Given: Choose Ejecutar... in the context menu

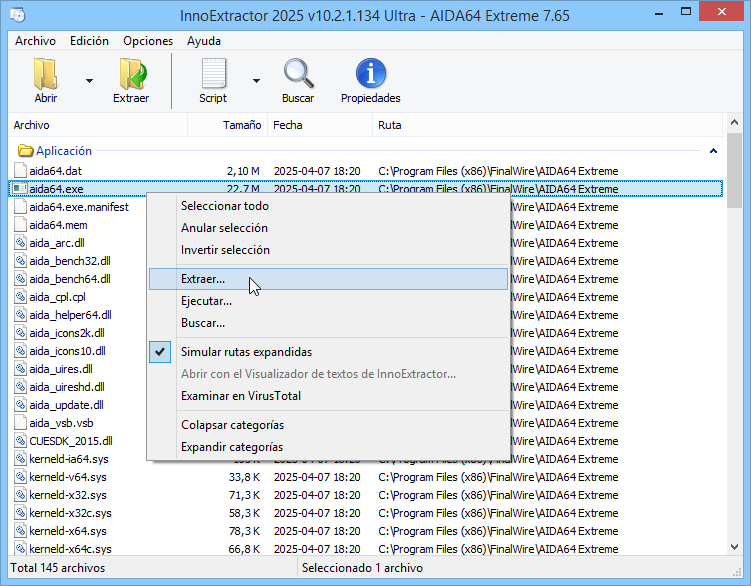Looking at the screenshot, I should point(328,301).
